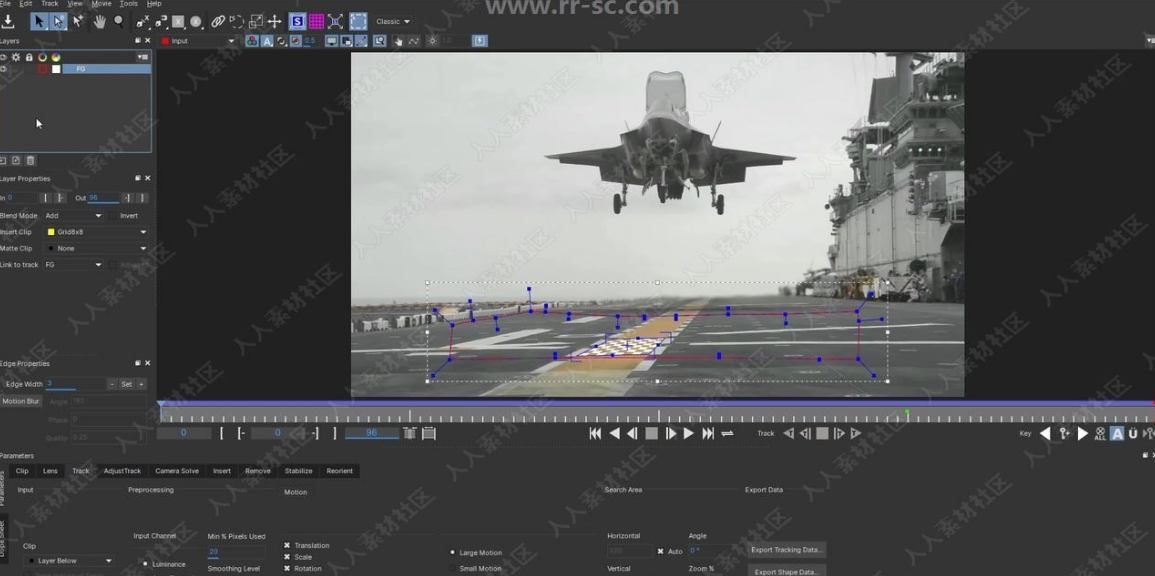Viewport: 1155px width, 576px height.
Task: Delete layer with trash icon
Action: pyautogui.click(x=30, y=161)
